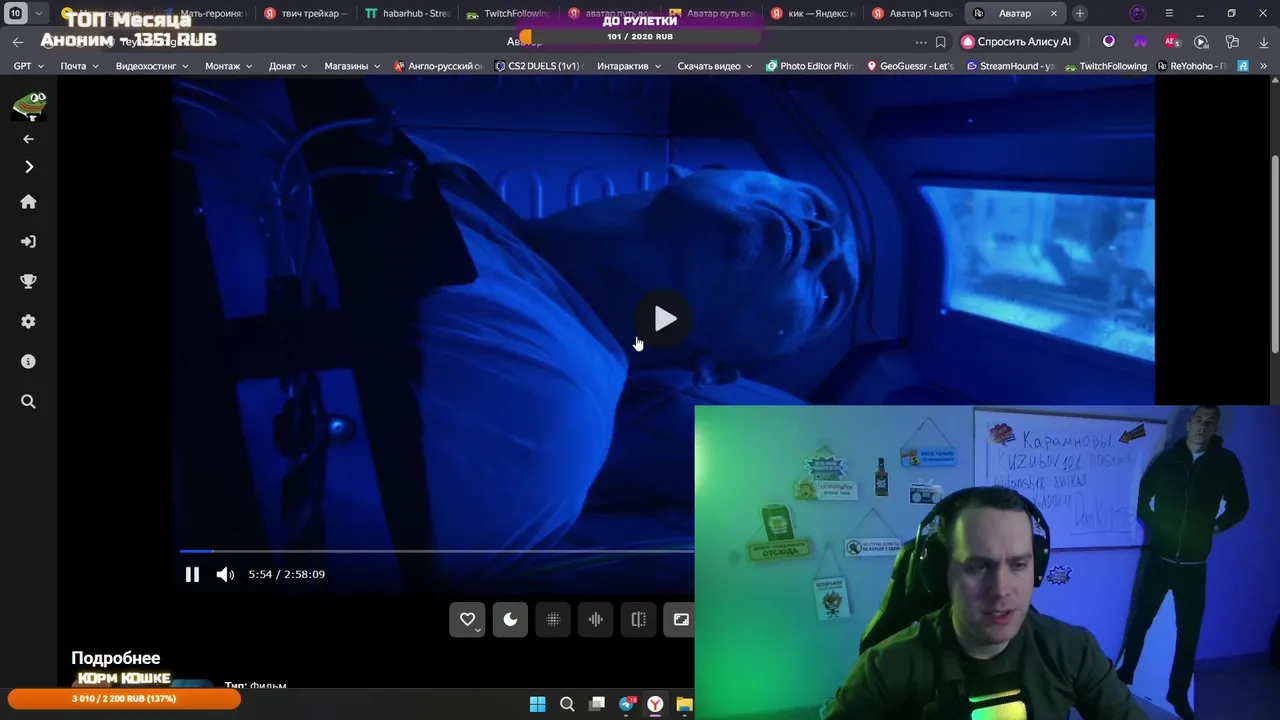Viewport: 1280px width, 720px height.
Task: Bookmark this page with the flag icon
Action: 941,42
